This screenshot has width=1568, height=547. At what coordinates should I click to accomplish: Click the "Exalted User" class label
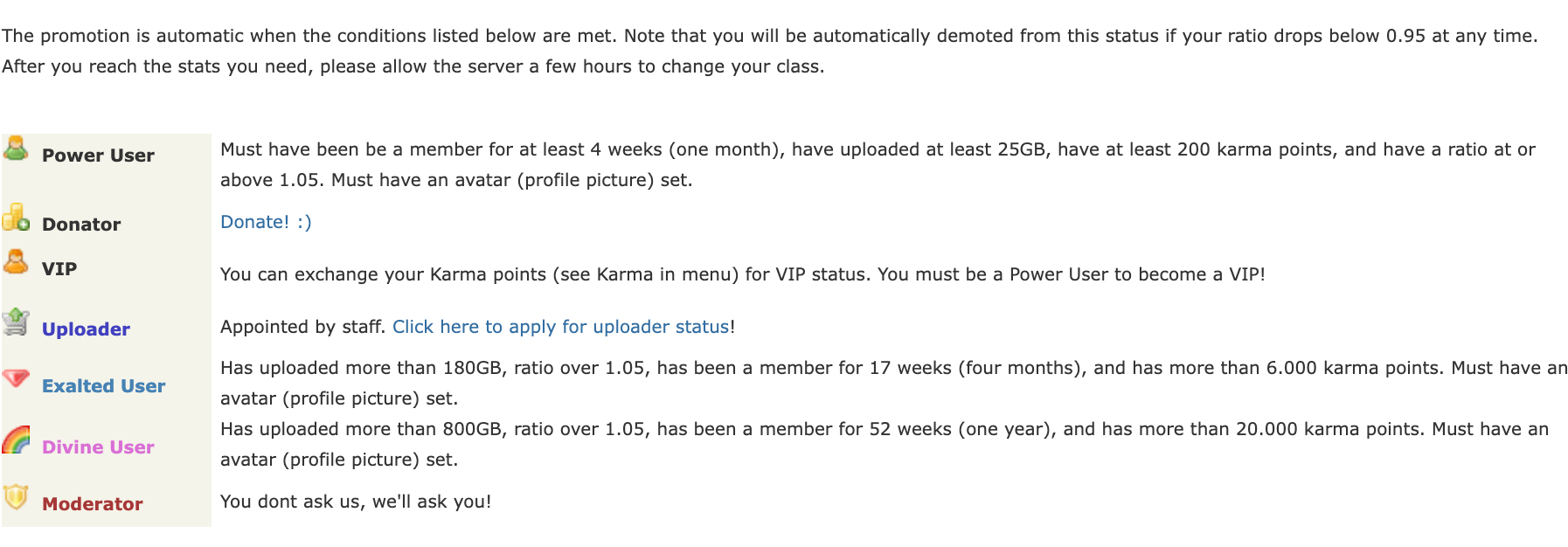coord(103,386)
